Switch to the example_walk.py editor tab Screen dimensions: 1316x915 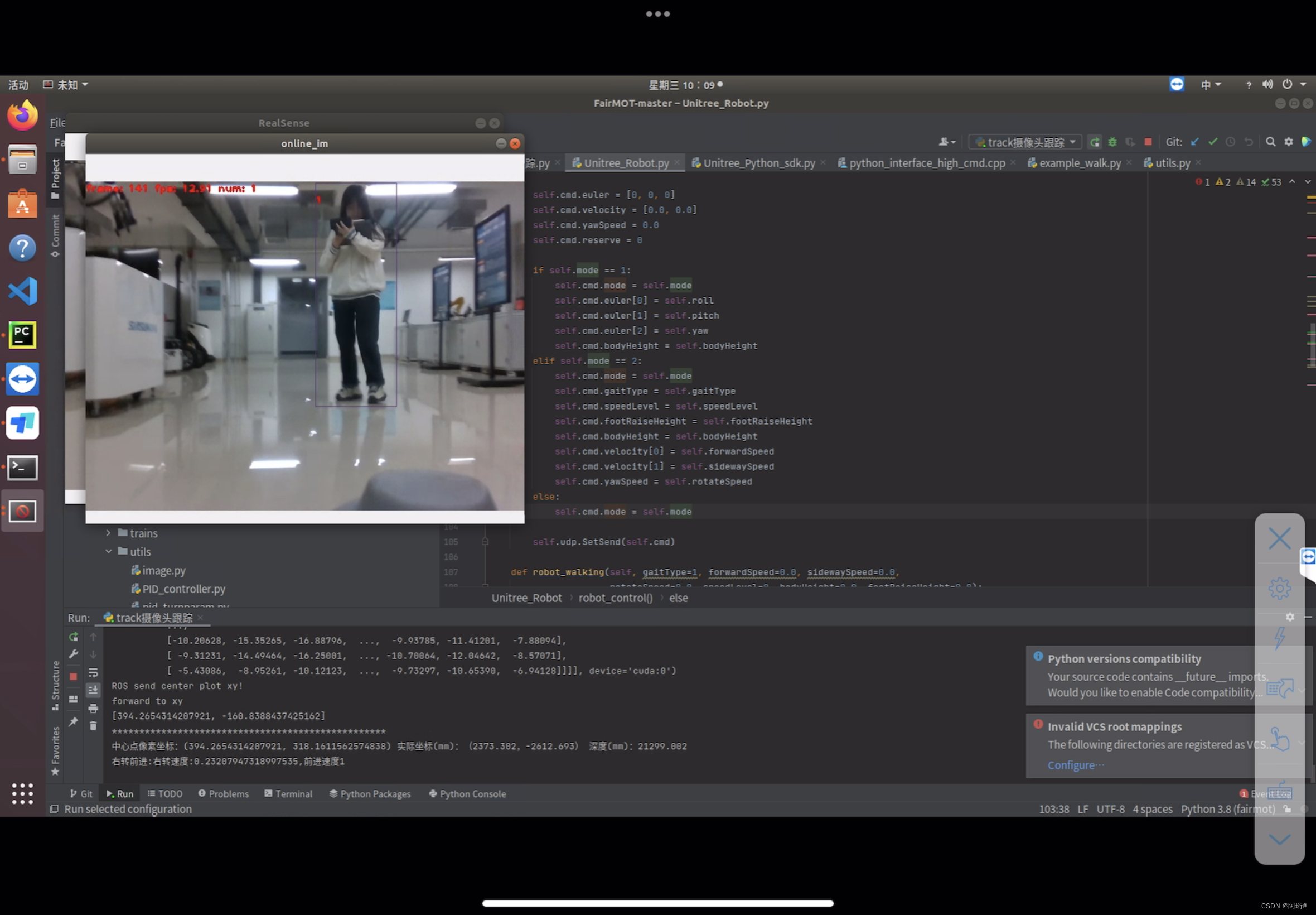click(1080, 163)
